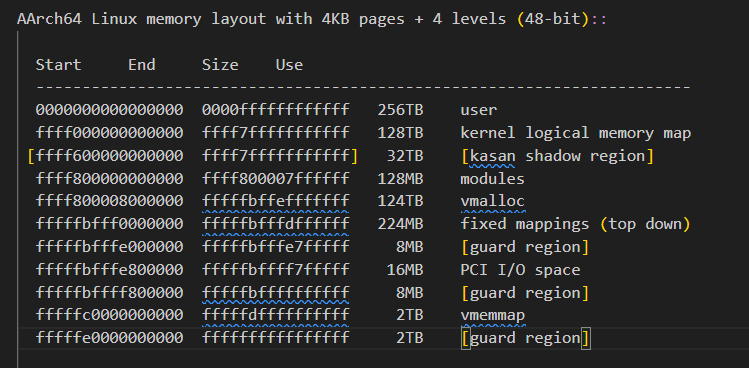This screenshot has width=749, height=368.
Task: Click the '124TB' size value
Action: 400,201
